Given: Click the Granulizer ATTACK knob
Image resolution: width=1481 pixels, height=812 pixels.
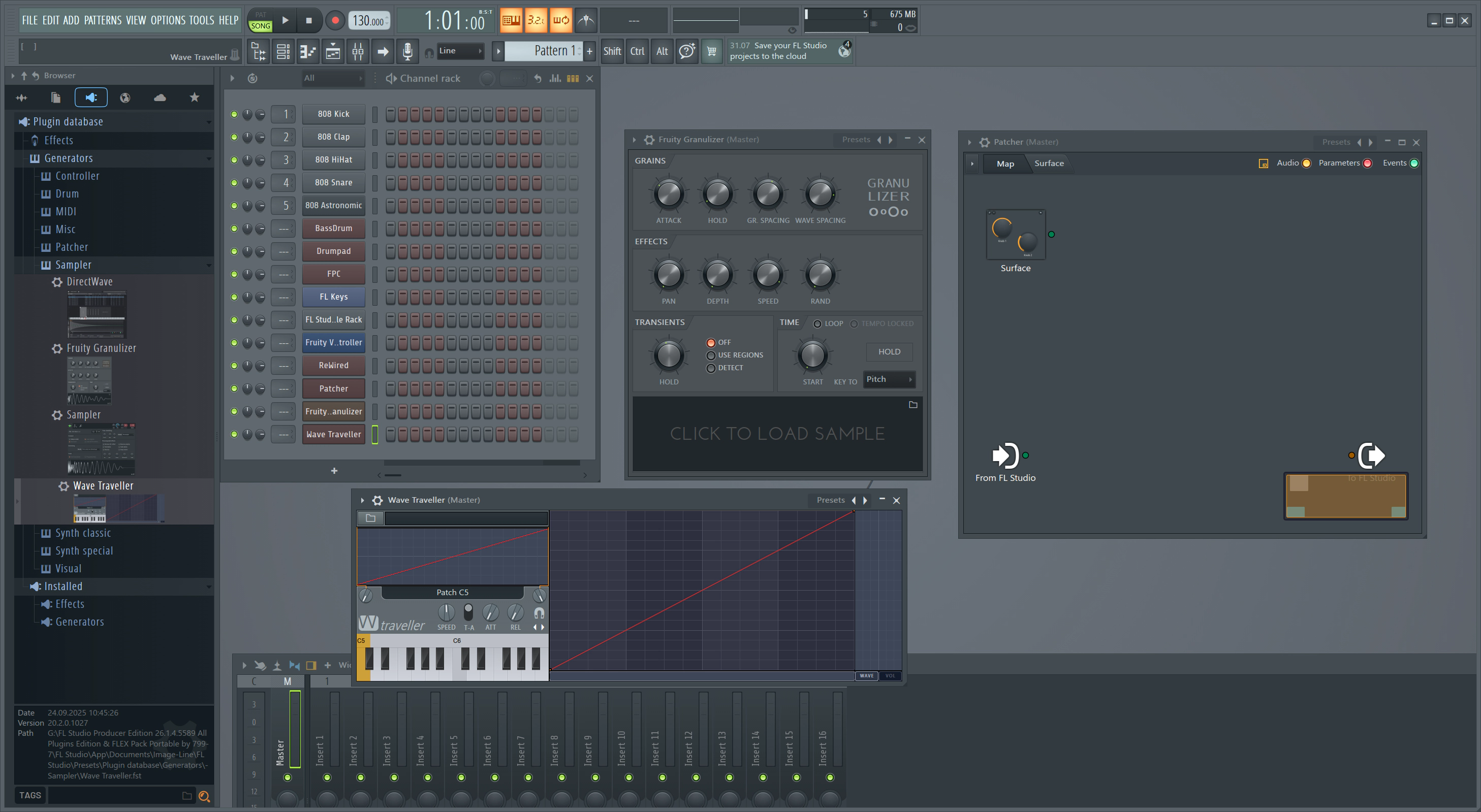Looking at the screenshot, I should pyautogui.click(x=668, y=193).
